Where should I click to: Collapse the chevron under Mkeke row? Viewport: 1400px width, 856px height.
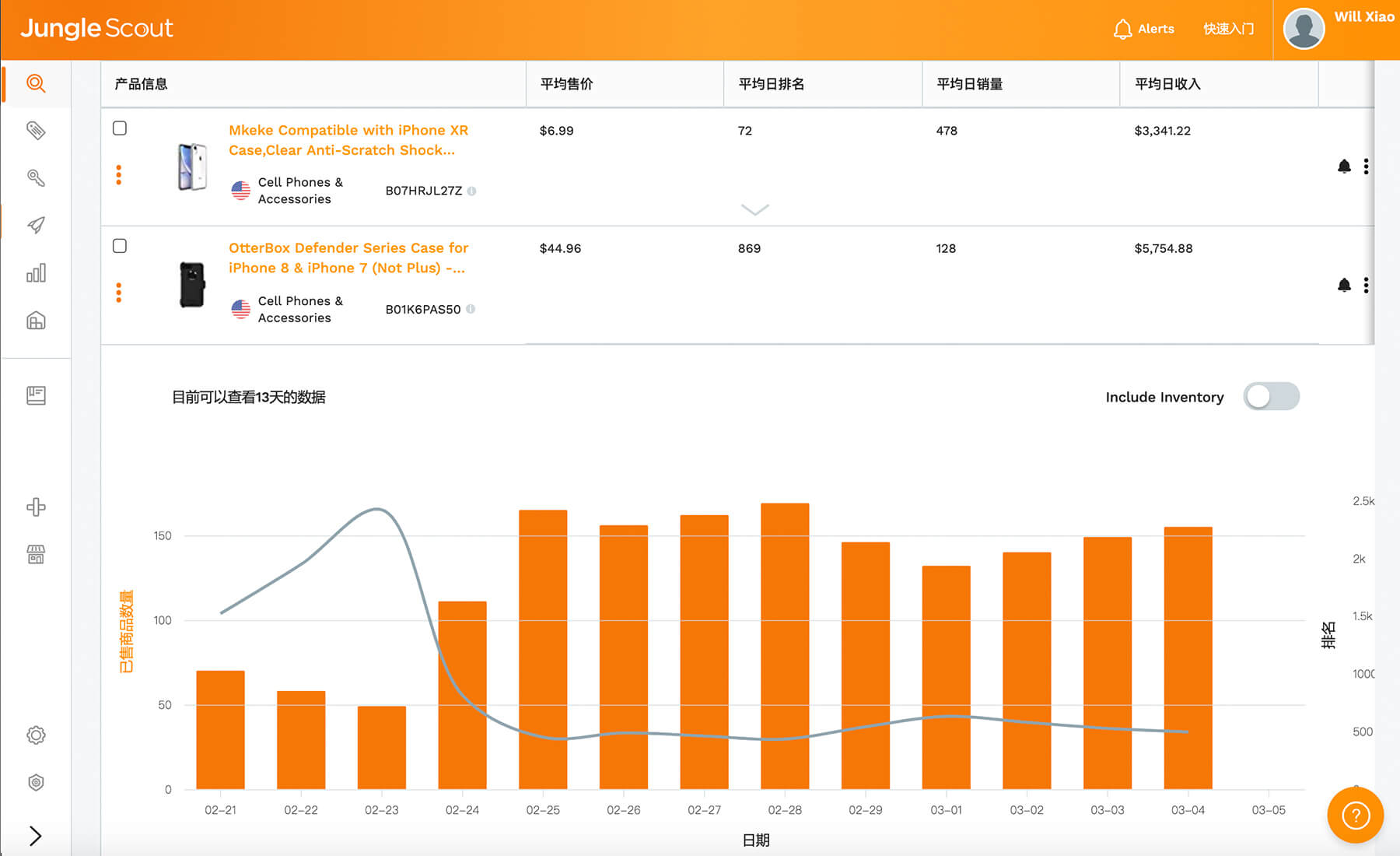tap(754, 209)
